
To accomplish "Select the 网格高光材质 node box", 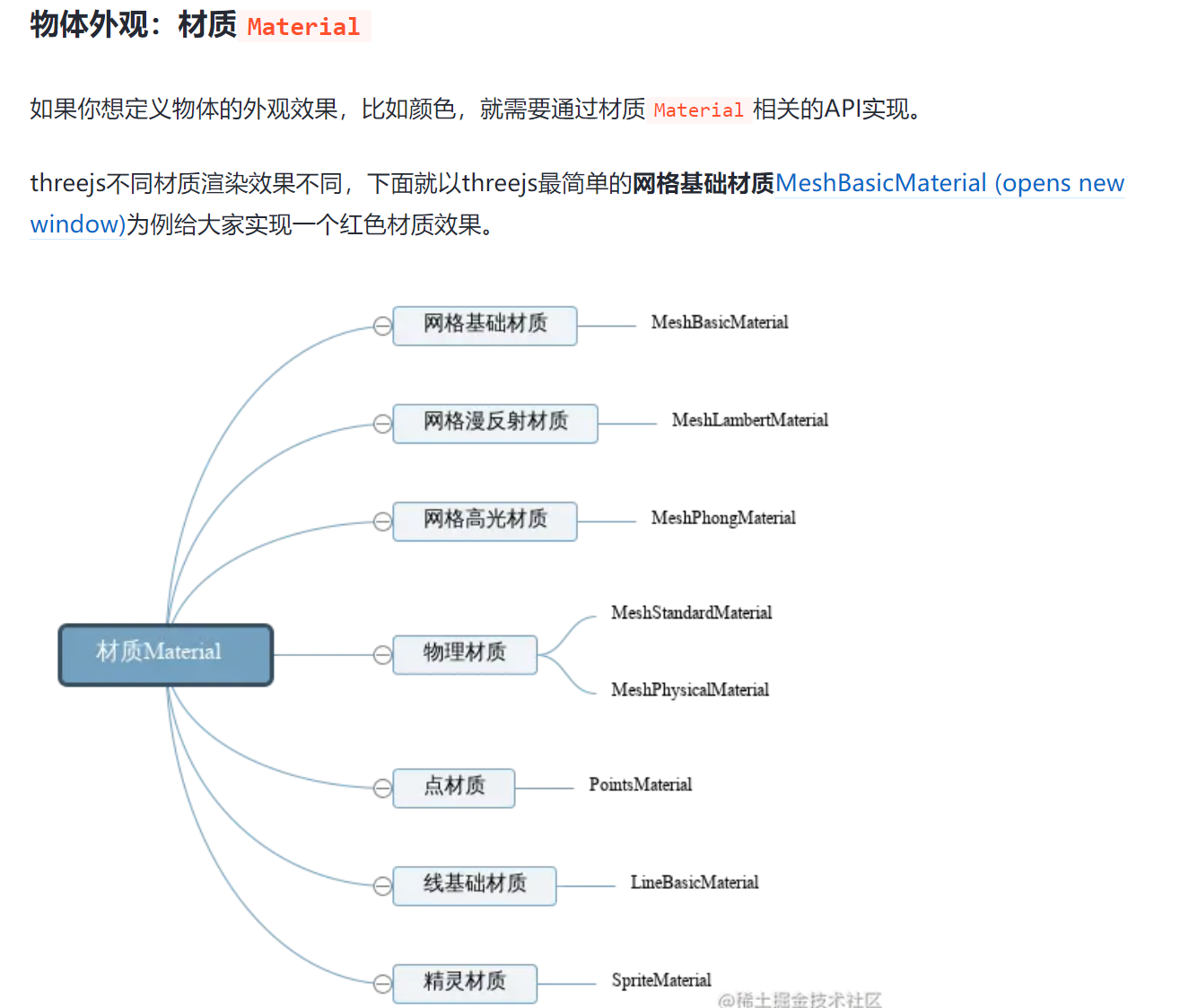I will click(485, 521).
